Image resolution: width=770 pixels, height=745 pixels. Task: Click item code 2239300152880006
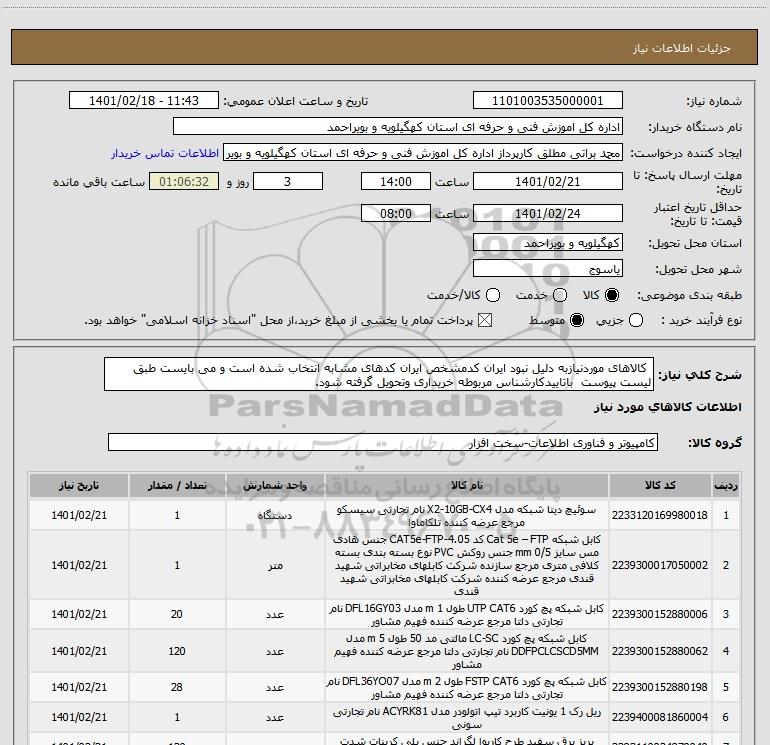tap(660, 614)
